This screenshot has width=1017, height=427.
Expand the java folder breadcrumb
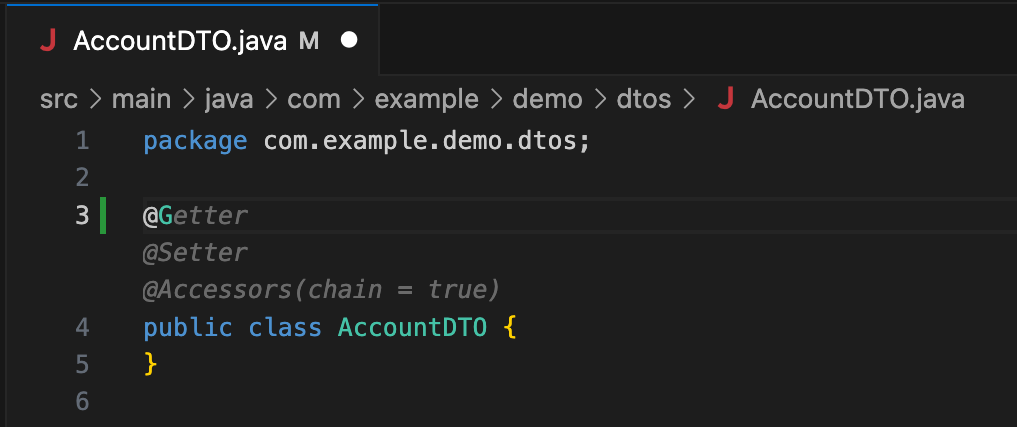tap(229, 99)
